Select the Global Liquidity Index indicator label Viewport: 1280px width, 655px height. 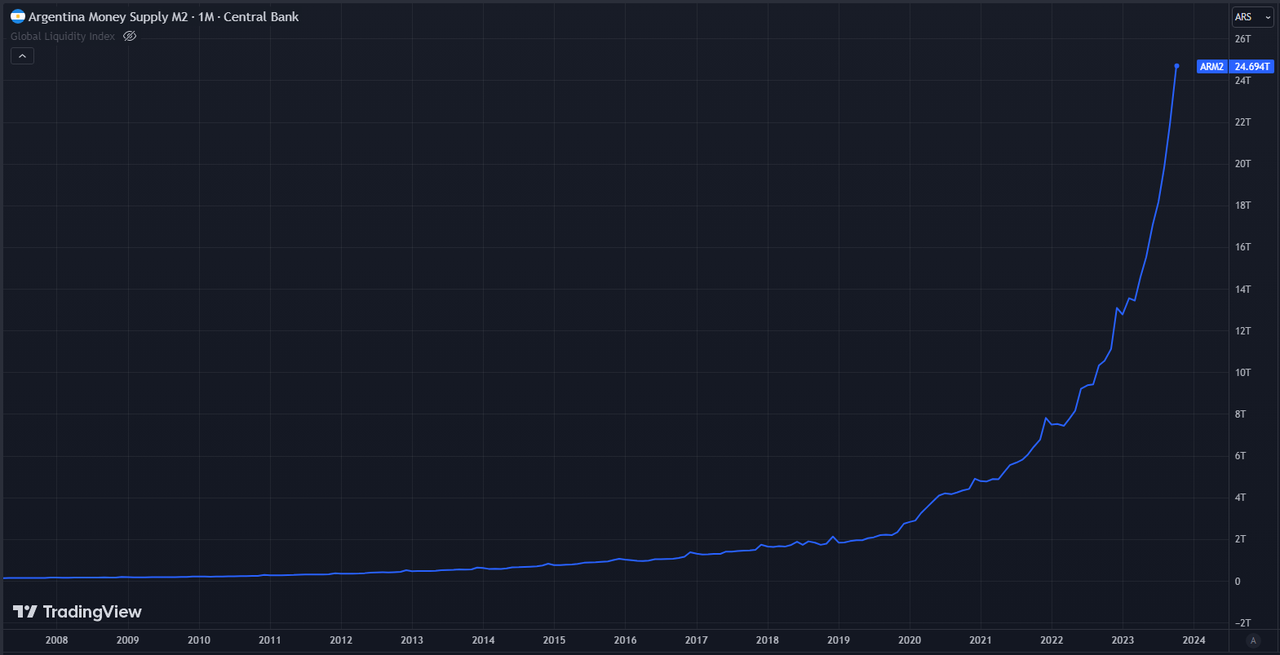(x=64, y=36)
